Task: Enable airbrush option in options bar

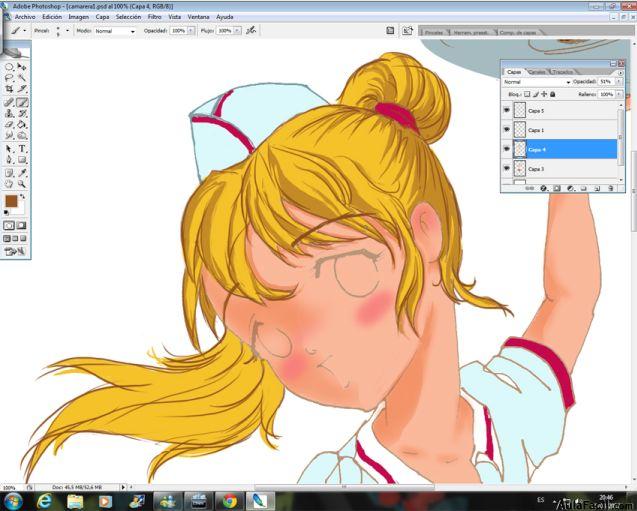Action: coord(251,30)
